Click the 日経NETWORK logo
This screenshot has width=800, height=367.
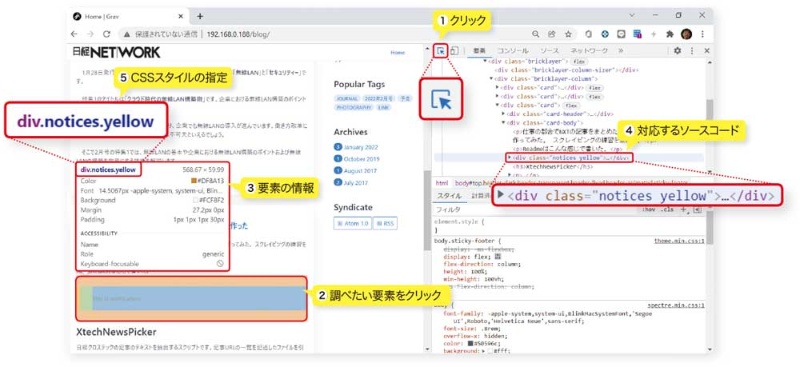click(x=116, y=52)
